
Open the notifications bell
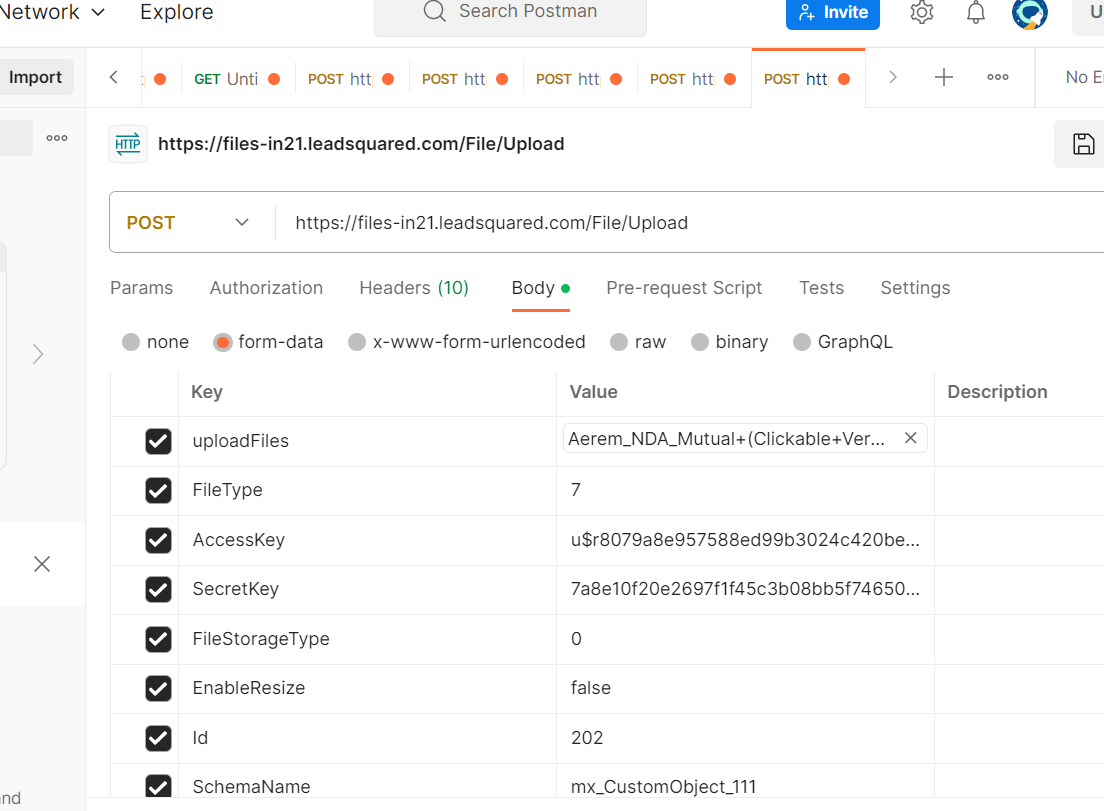pos(975,13)
